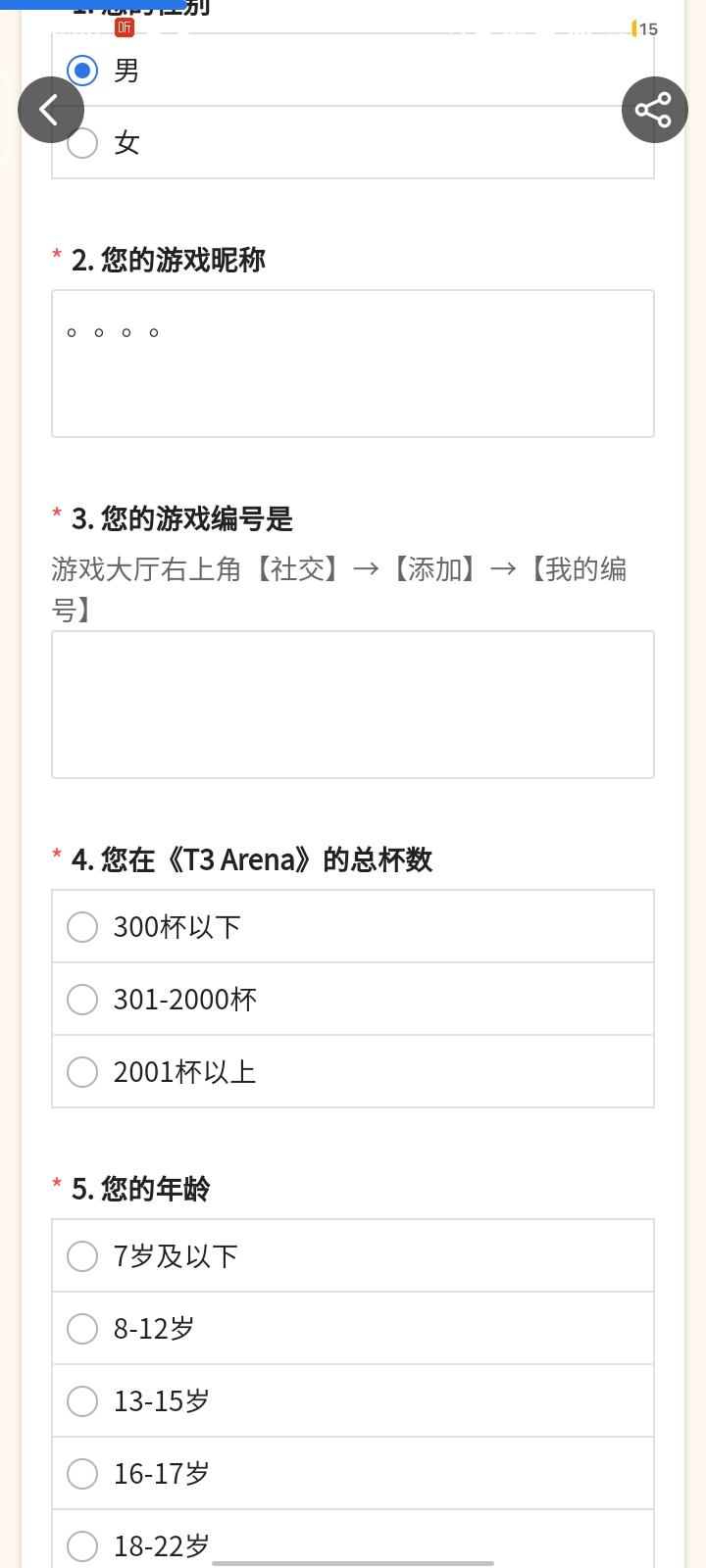Image resolution: width=706 pixels, height=1568 pixels.
Task: Click the empty game ID input box
Action: click(353, 705)
